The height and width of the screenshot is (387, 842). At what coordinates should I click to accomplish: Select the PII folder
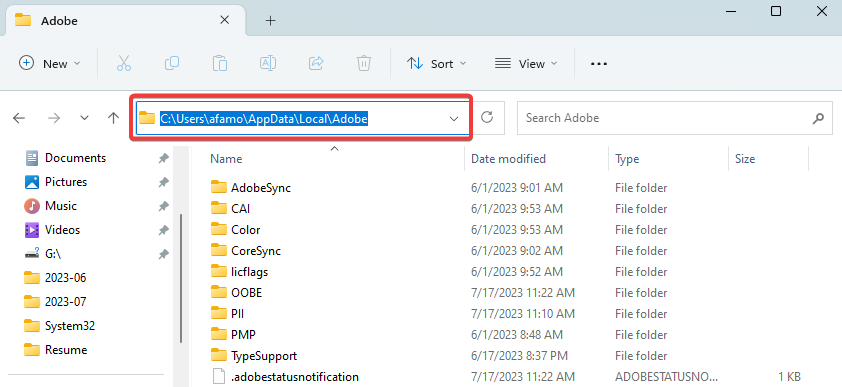click(237, 314)
